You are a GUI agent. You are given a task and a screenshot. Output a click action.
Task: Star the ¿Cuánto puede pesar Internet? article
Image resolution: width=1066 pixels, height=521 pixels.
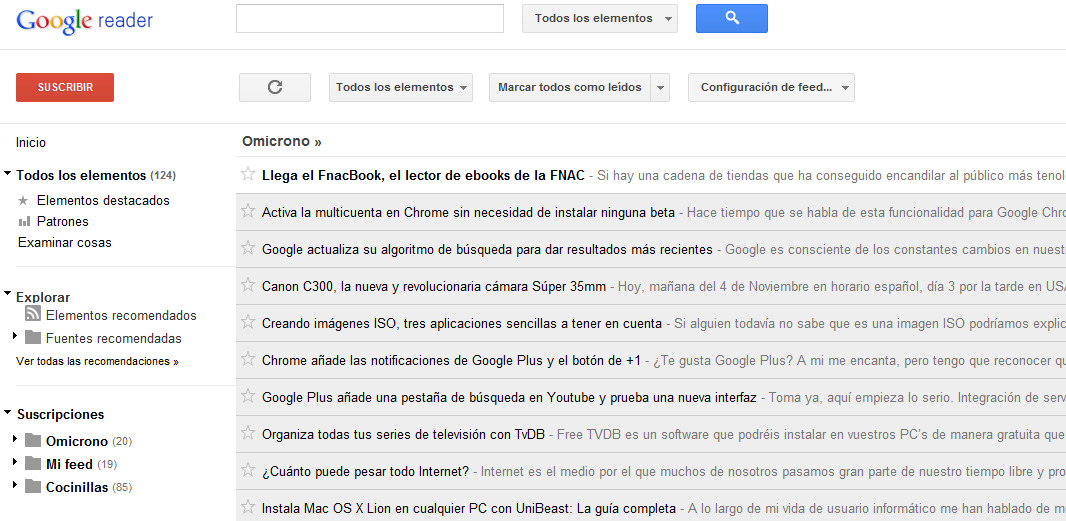[x=248, y=469]
